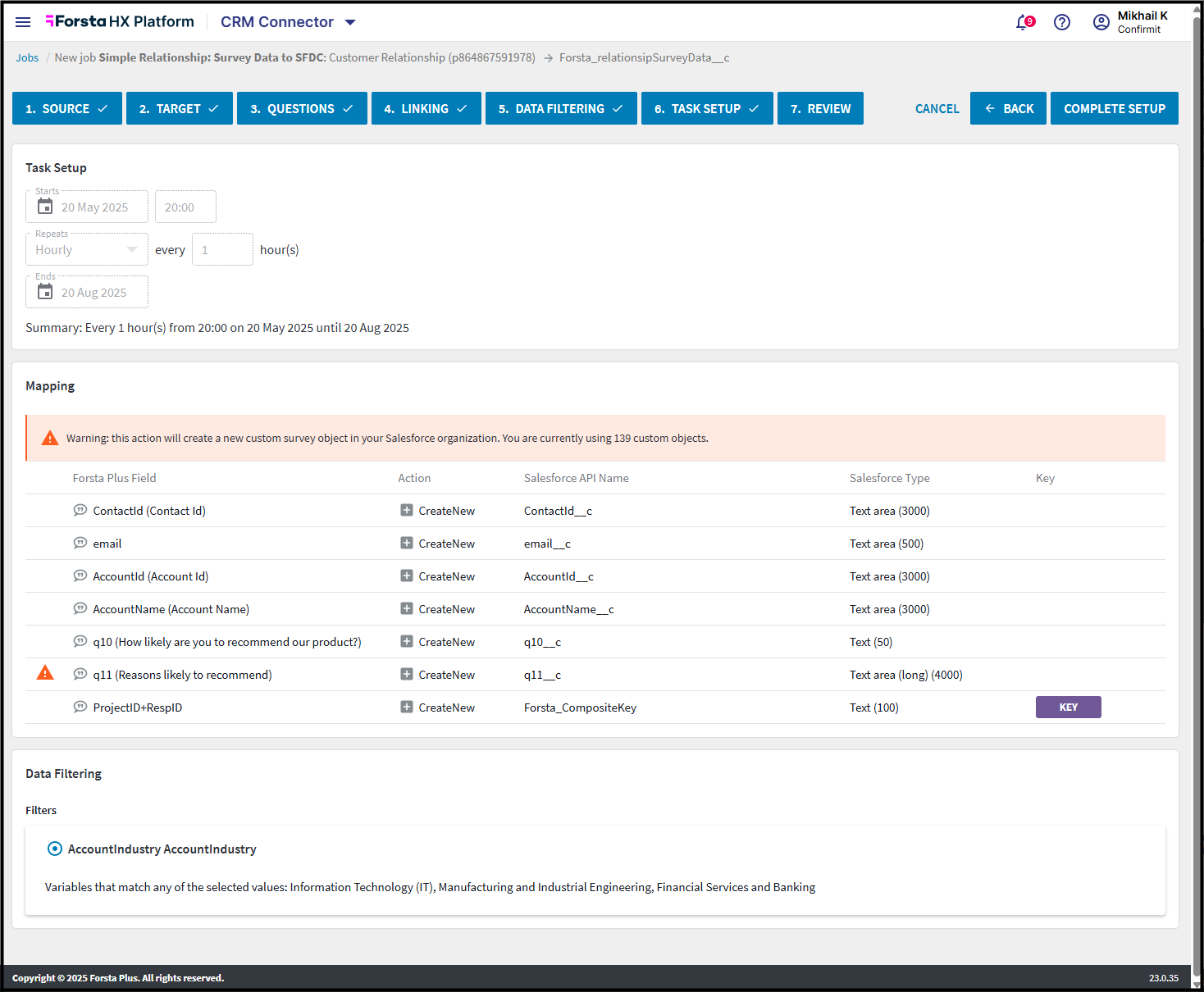
Task: Click the question icon for ContactId row
Action: click(x=80, y=510)
